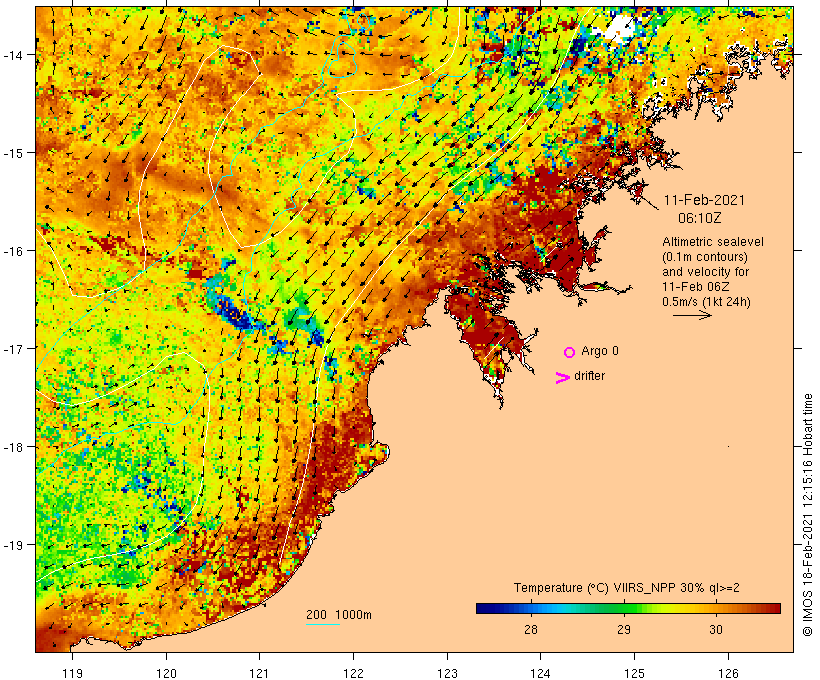Viewport: 820px width, 680px height.
Task: Click the magenta Argo circle legend marker
Action: pos(570,352)
